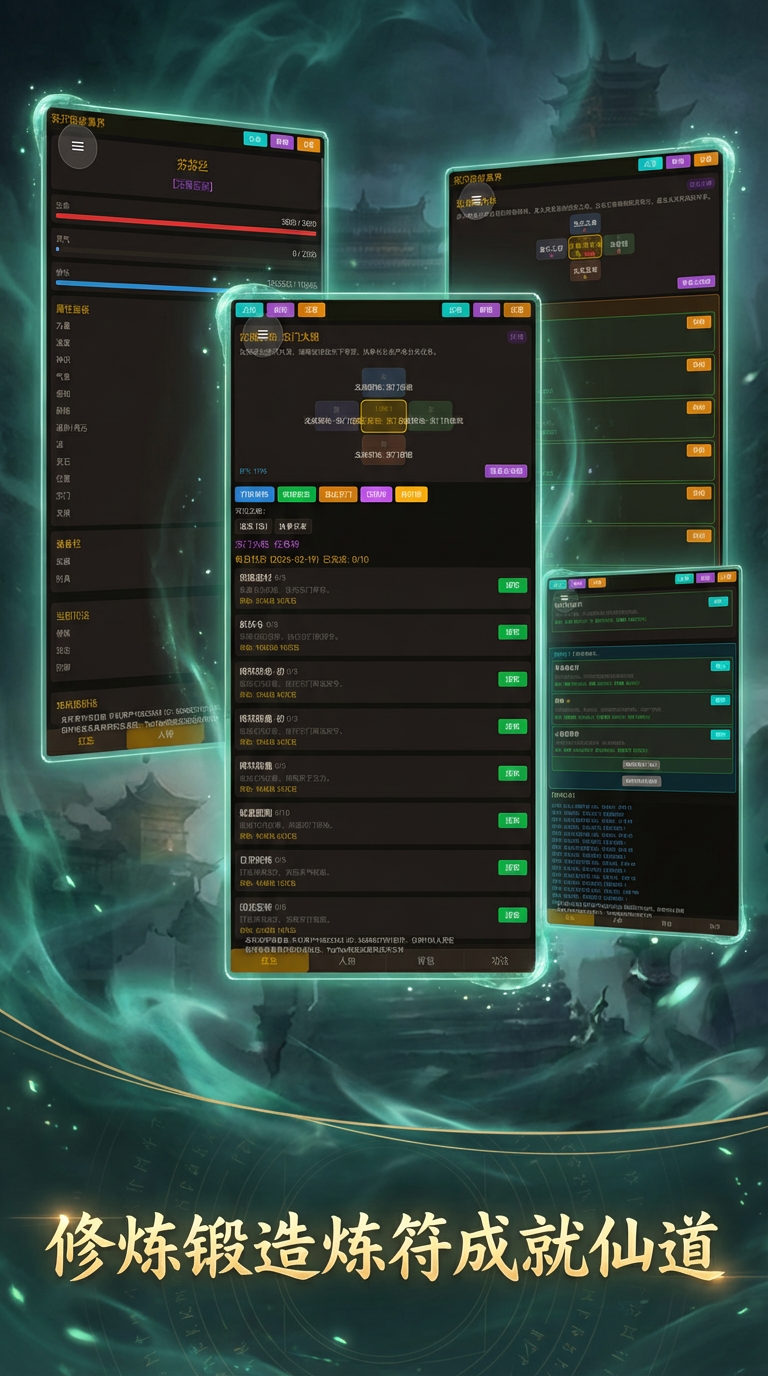Click the blue action button under center phone's map card
Image resolution: width=768 pixels, height=1376 pixels.
[x=254, y=494]
